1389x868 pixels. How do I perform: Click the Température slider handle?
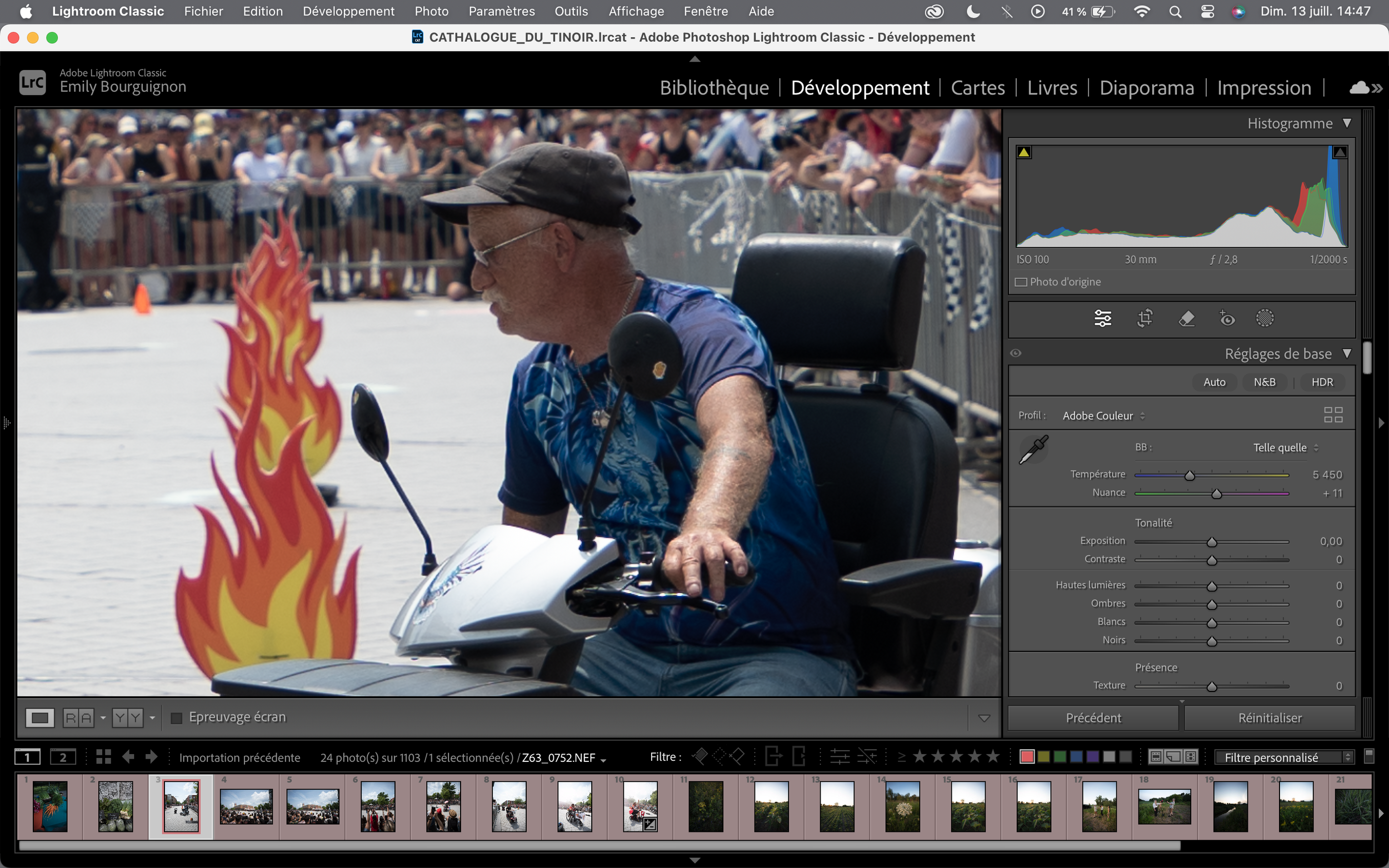[x=1189, y=475]
